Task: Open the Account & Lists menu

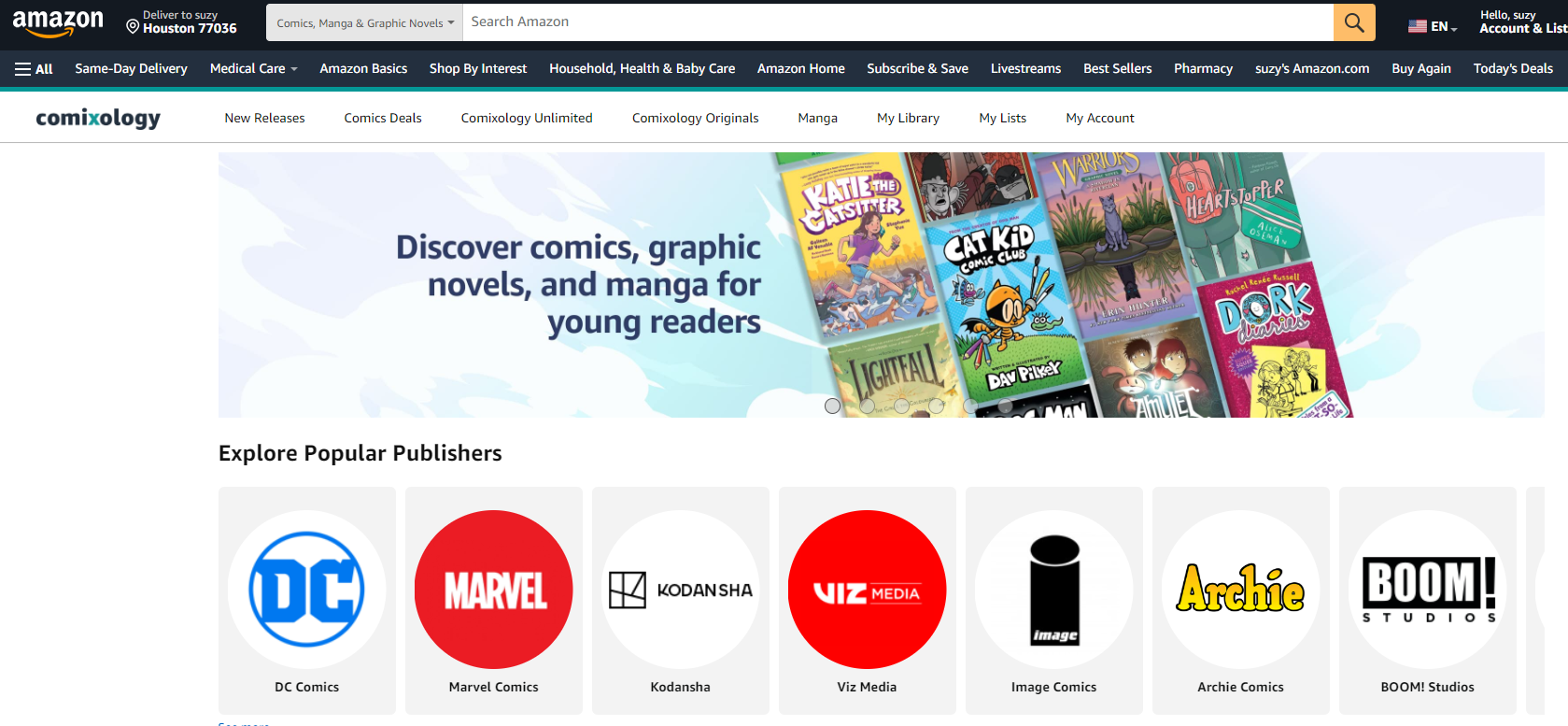Action: click(1523, 22)
